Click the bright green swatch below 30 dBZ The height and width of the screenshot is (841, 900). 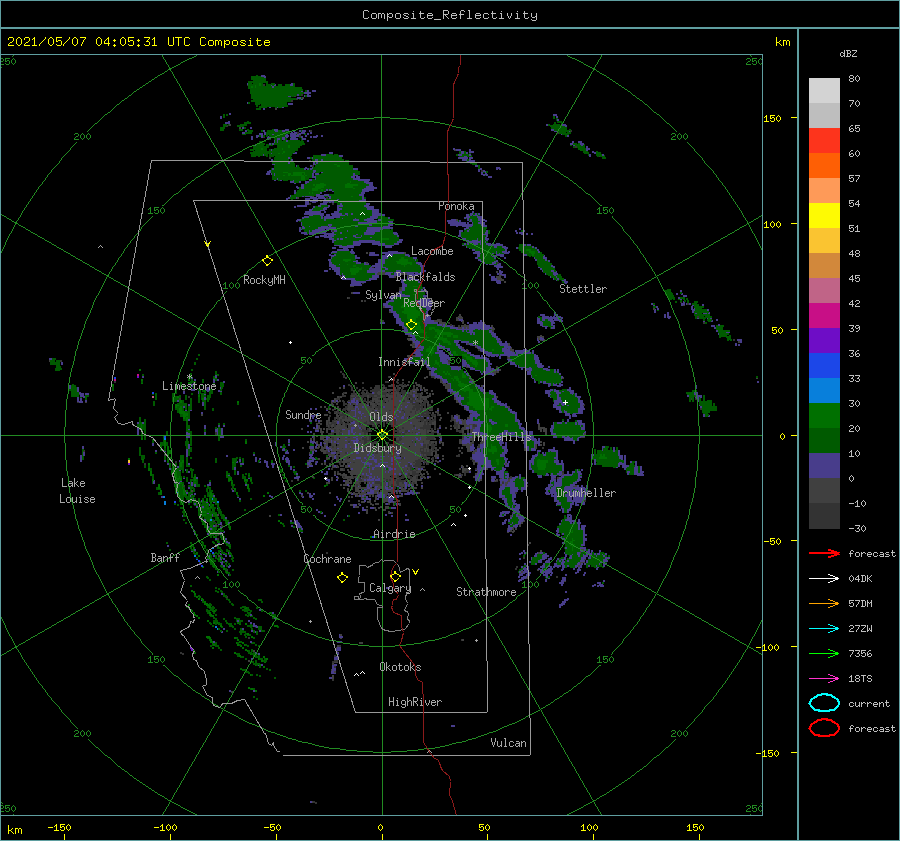[824, 416]
